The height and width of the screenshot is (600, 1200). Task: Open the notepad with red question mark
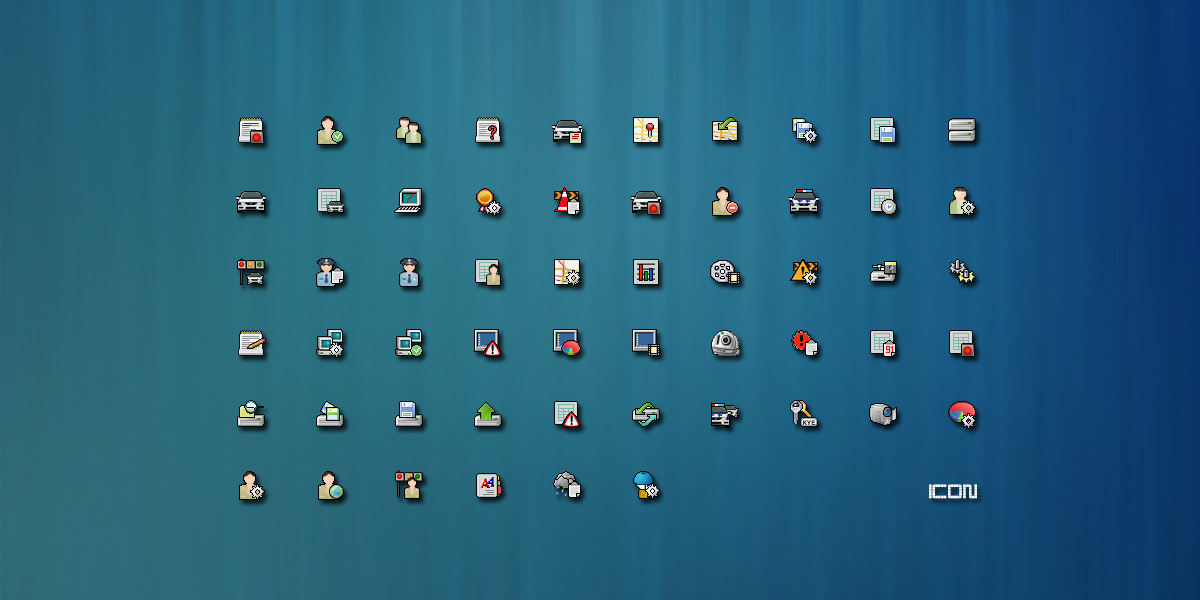pos(488,131)
